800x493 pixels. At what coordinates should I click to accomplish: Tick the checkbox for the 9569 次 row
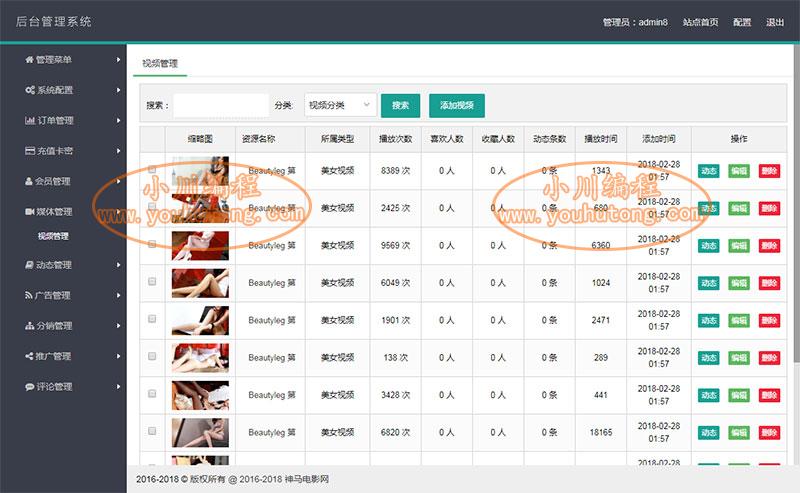[x=152, y=244]
